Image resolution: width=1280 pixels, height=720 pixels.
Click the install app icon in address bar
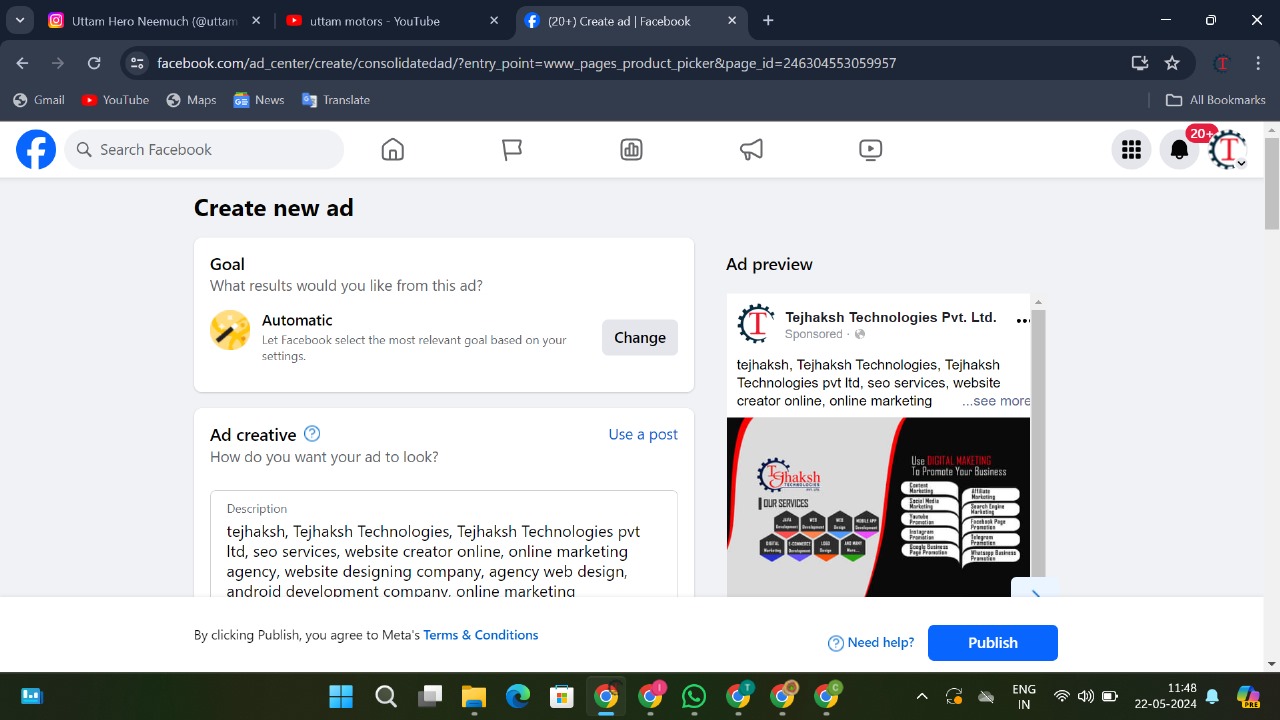pos(1139,63)
